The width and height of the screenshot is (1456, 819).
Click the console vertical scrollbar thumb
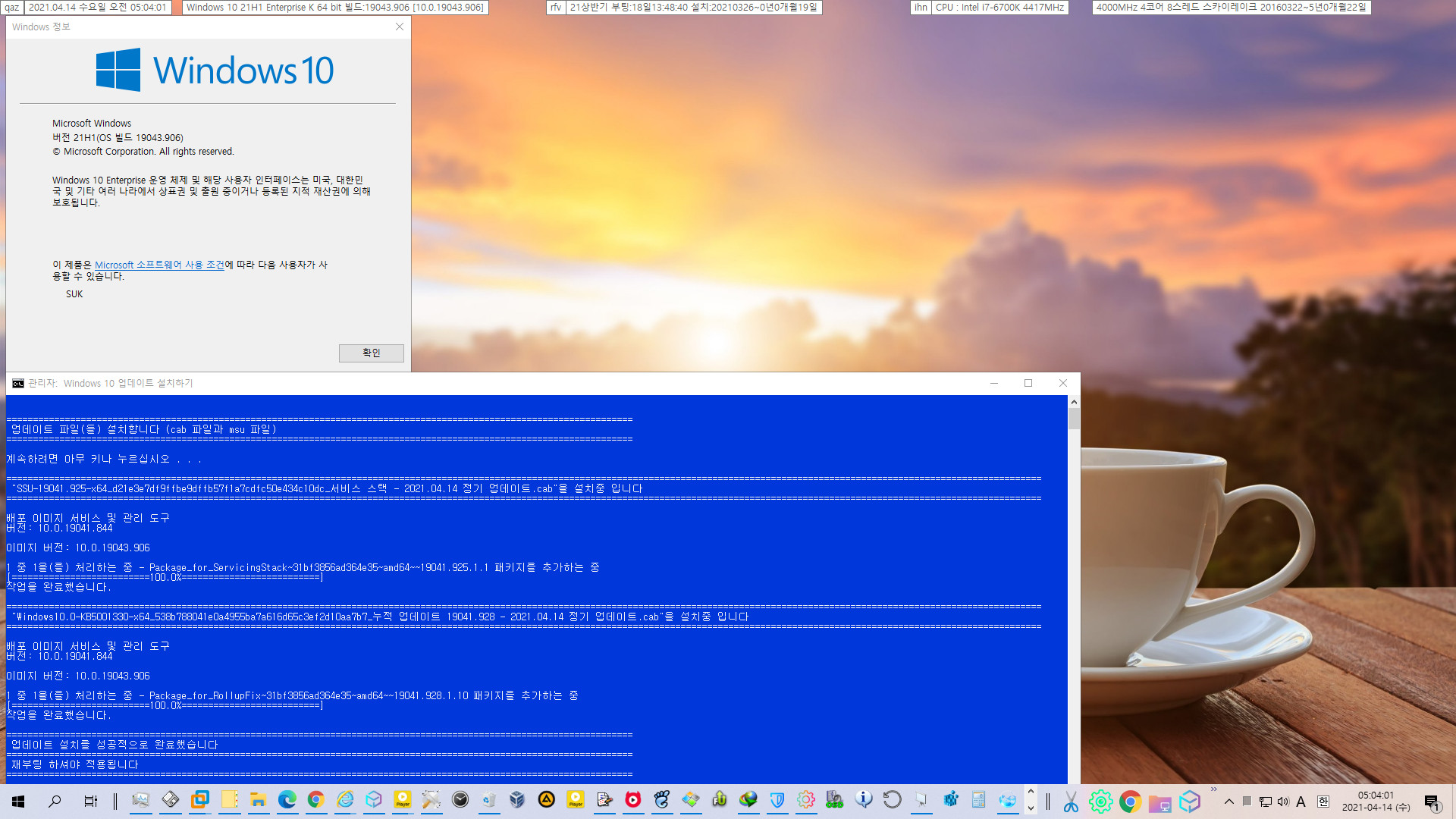pos(1074,419)
